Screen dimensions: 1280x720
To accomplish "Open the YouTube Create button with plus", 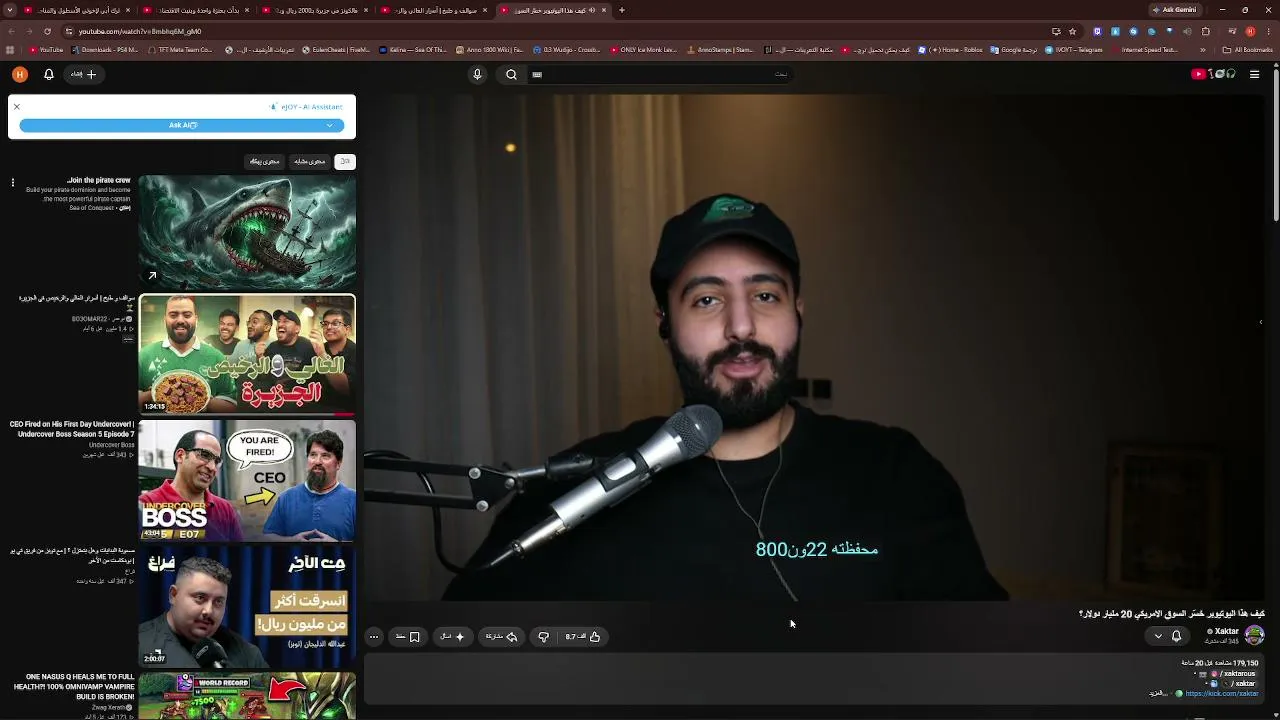I will point(83,74).
